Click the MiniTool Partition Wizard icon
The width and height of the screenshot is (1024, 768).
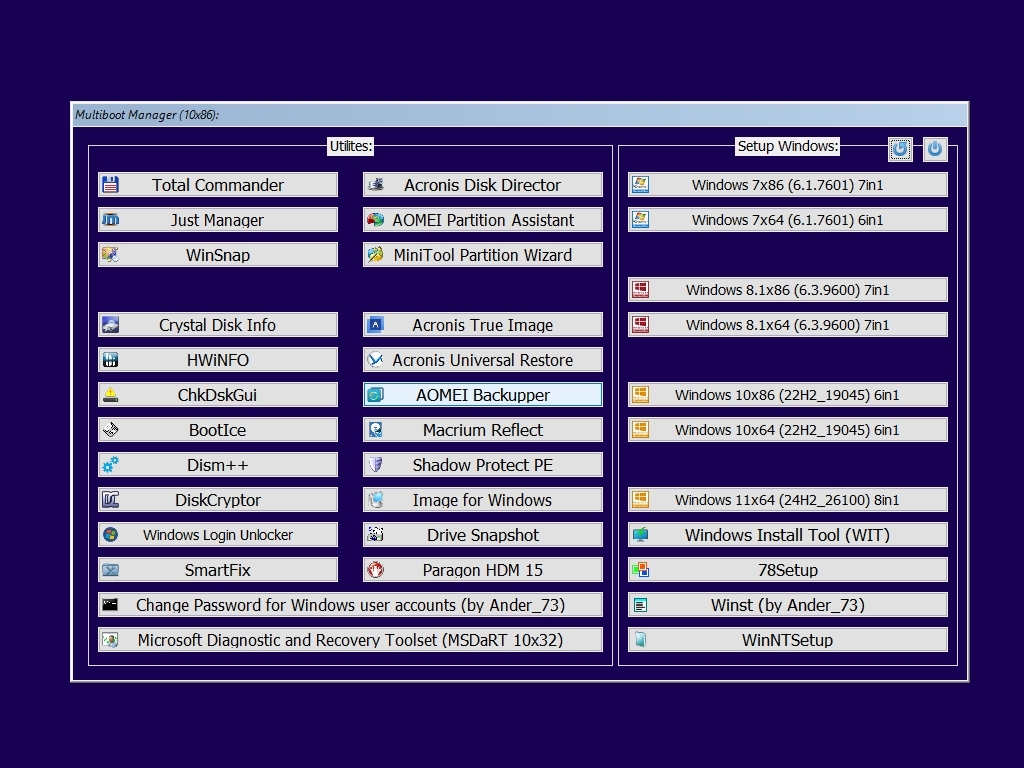(x=376, y=255)
